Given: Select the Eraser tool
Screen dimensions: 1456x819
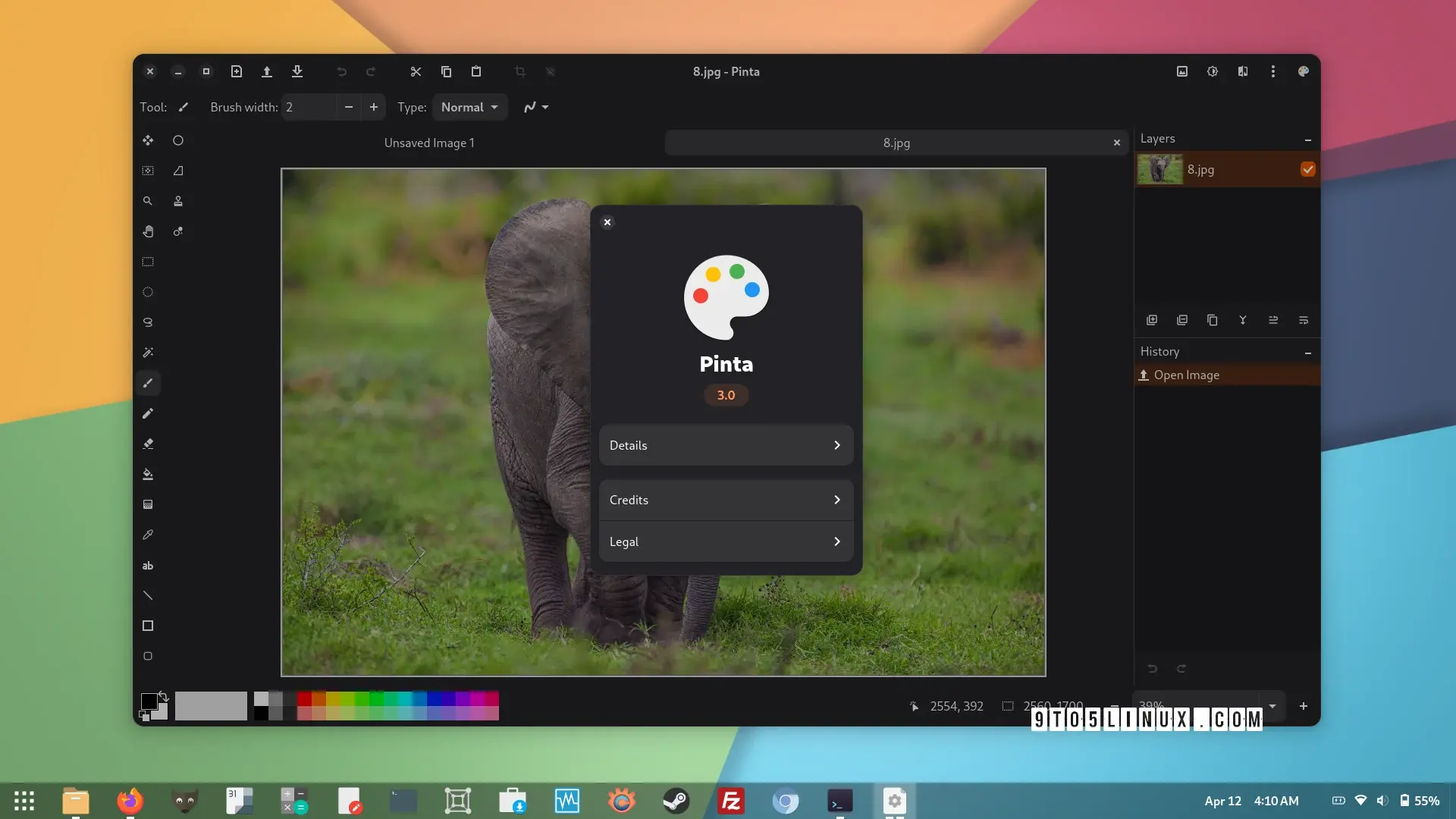Looking at the screenshot, I should click(148, 444).
